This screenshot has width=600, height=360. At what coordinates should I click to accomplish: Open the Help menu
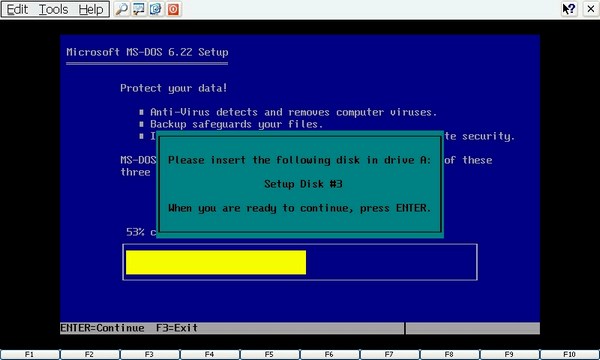click(x=91, y=9)
